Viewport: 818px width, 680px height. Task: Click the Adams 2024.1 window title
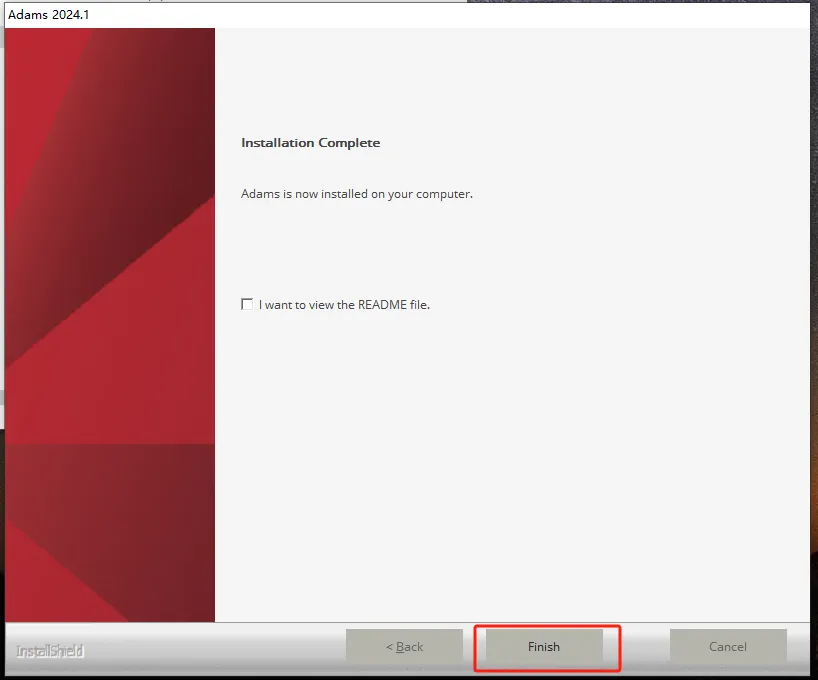coord(49,15)
